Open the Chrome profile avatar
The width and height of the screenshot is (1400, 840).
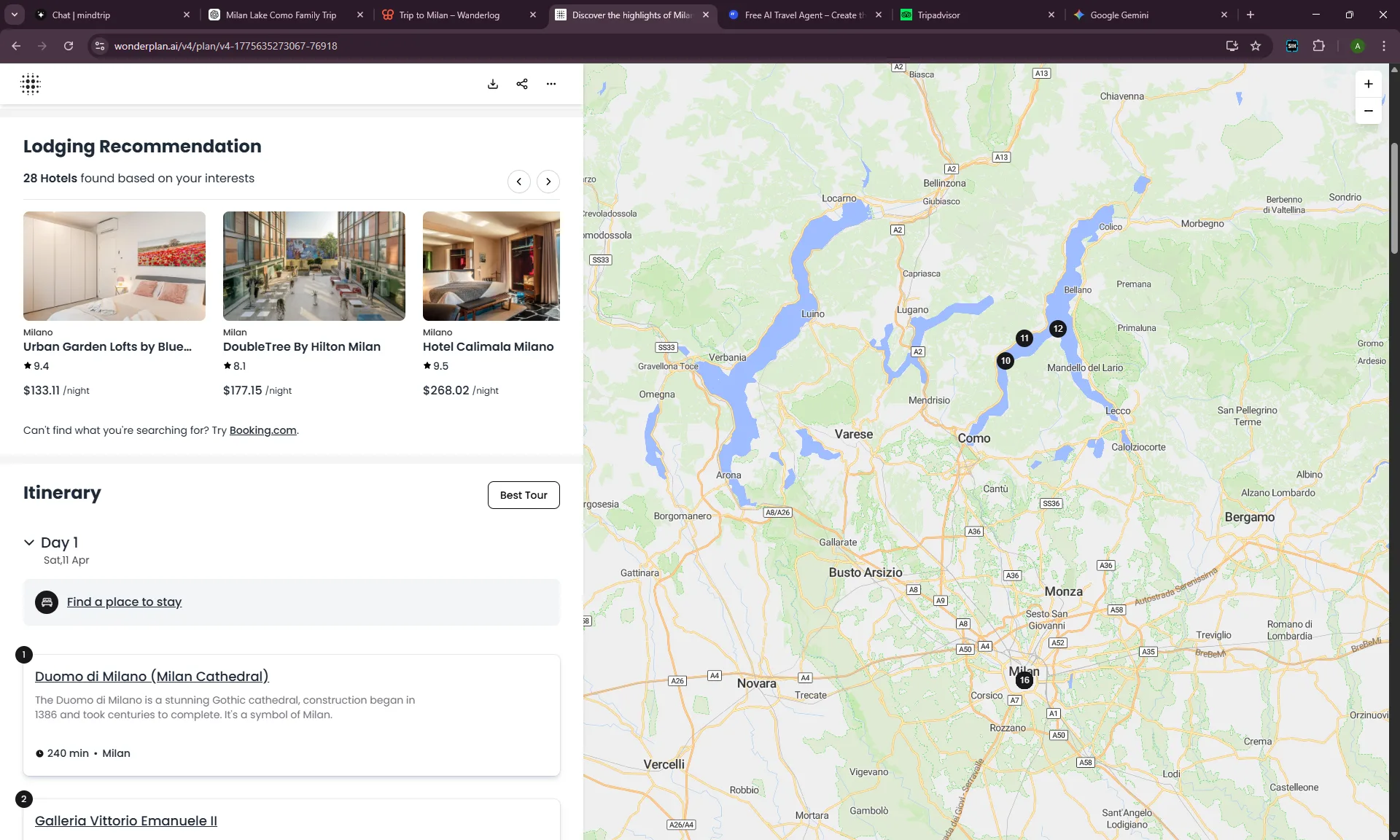[x=1358, y=46]
